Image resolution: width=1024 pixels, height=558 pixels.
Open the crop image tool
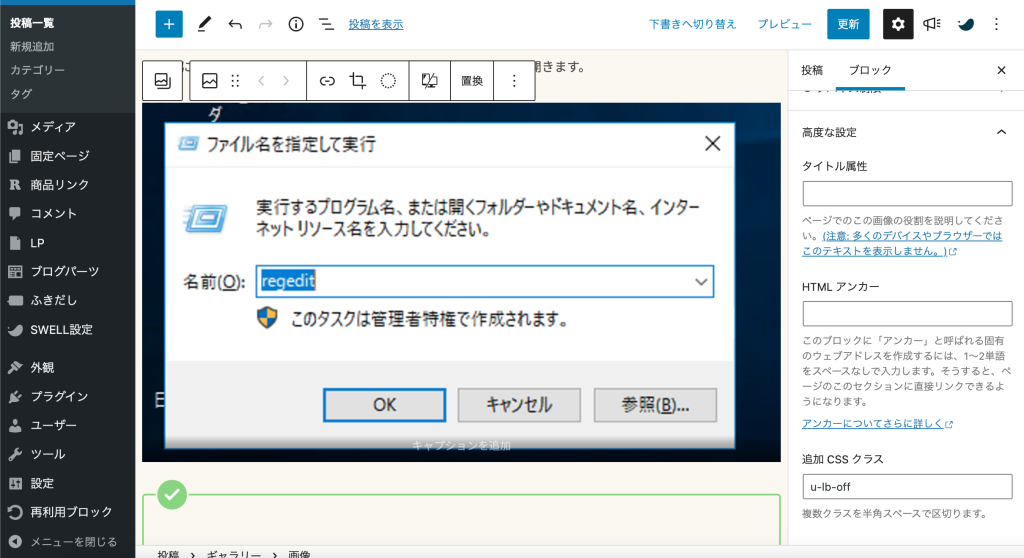(x=357, y=80)
